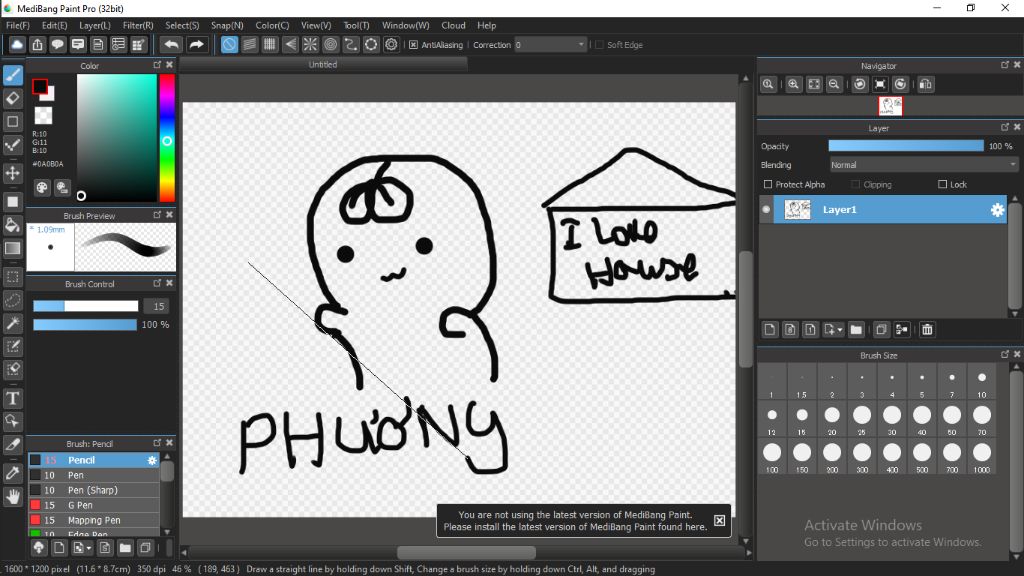The height and width of the screenshot is (576, 1024).
Task: Toggle the AntiAliasing checkbox
Action: point(413,45)
